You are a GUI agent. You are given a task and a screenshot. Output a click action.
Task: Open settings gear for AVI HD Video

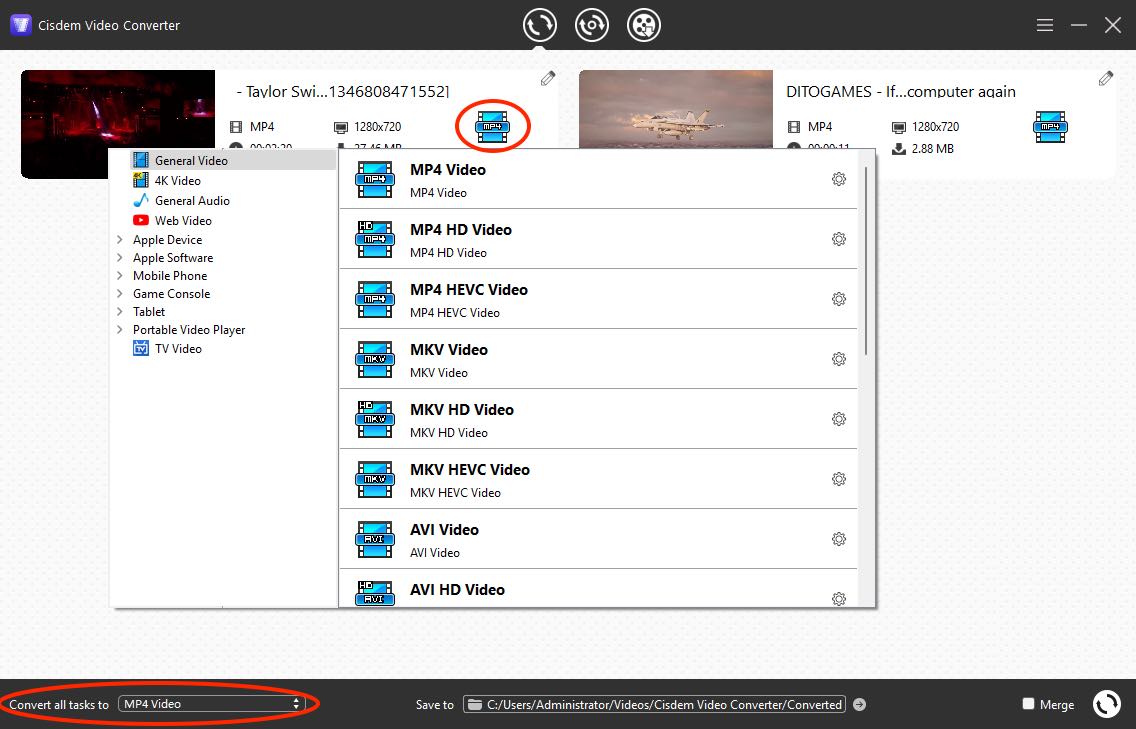(x=839, y=599)
